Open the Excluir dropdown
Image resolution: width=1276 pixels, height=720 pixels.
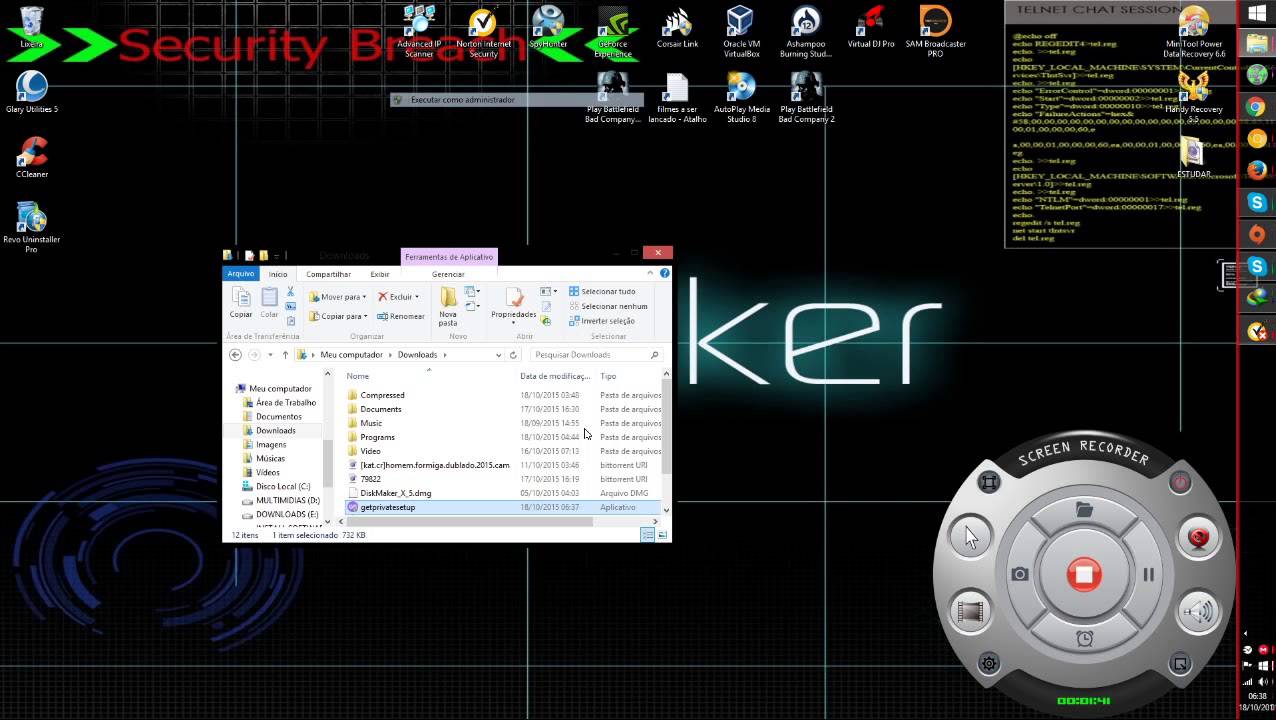(398, 297)
